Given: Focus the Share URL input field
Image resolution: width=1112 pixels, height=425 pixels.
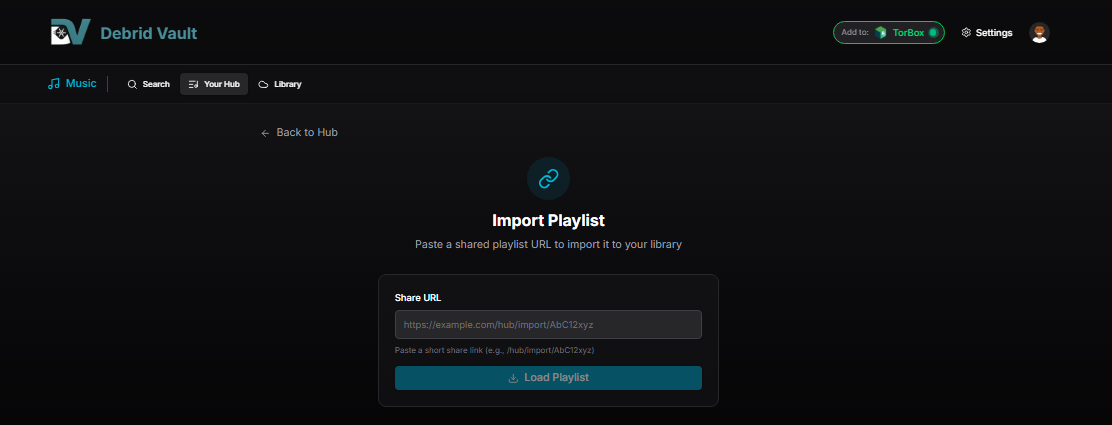Looking at the screenshot, I should pos(548,325).
